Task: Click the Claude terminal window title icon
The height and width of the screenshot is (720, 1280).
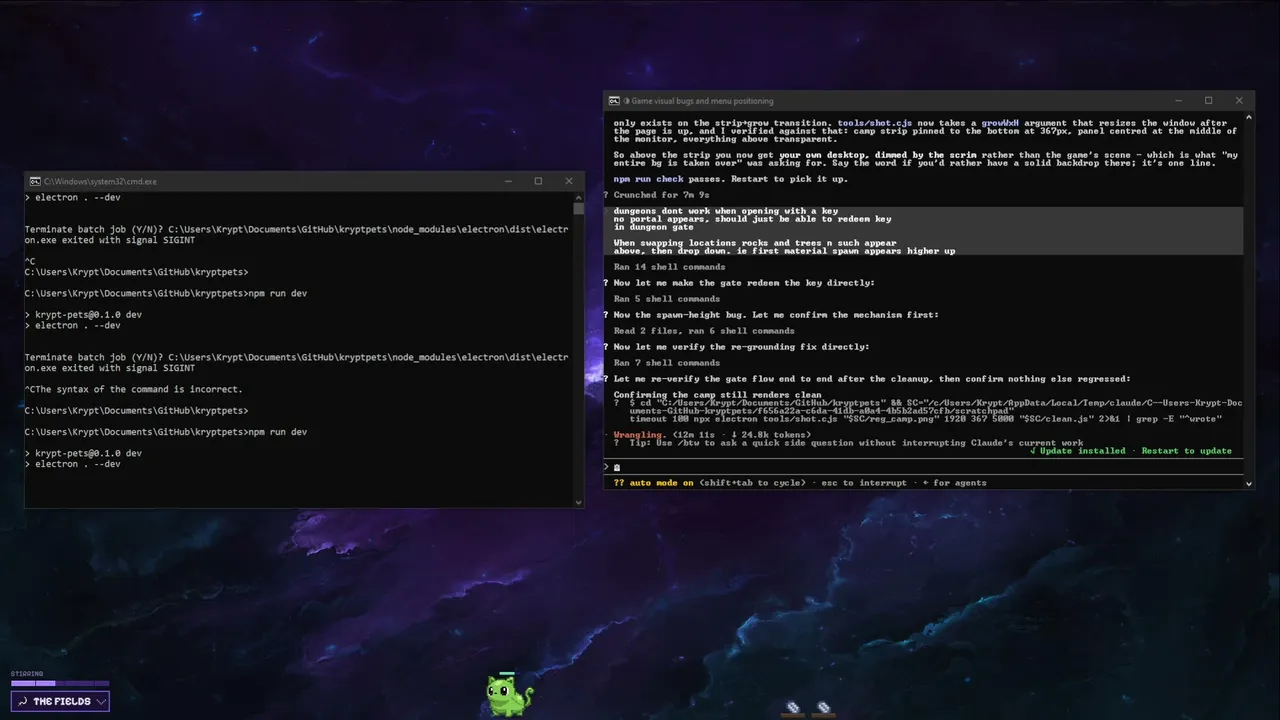Action: click(613, 101)
